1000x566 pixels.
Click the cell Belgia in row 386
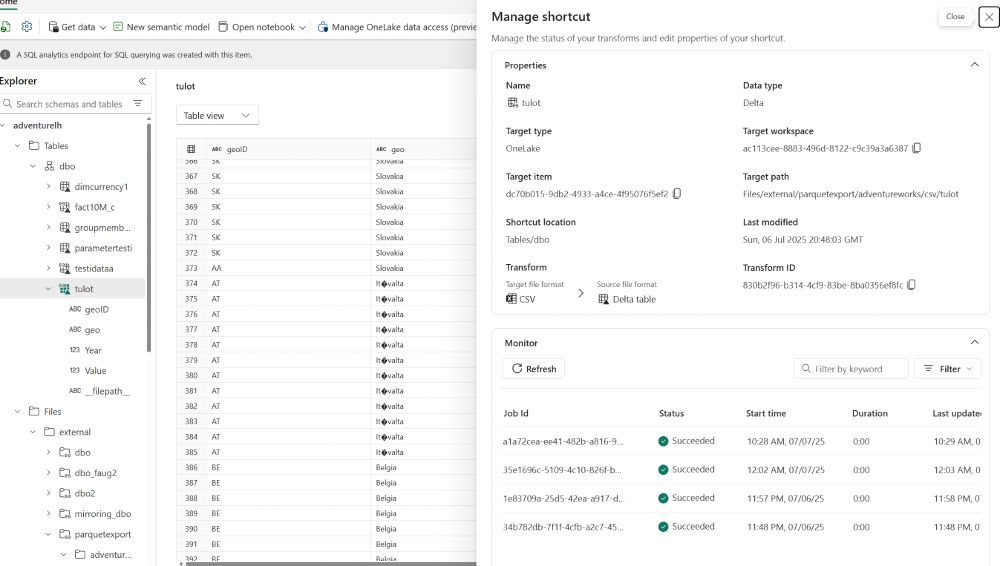pos(386,468)
